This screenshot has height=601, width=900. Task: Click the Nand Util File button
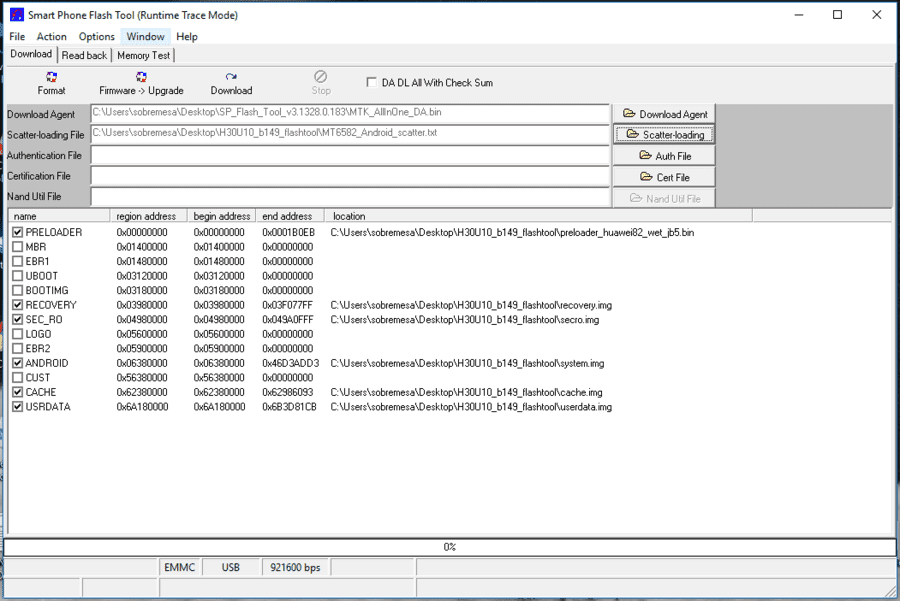[x=665, y=198]
